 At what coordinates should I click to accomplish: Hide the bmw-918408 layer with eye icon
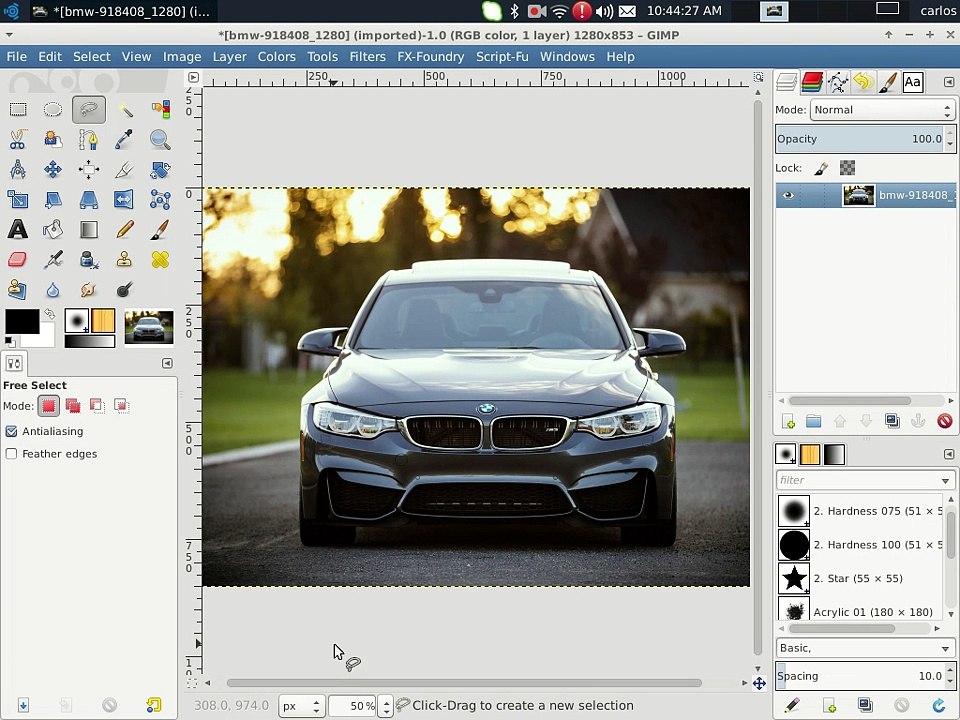click(788, 195)
